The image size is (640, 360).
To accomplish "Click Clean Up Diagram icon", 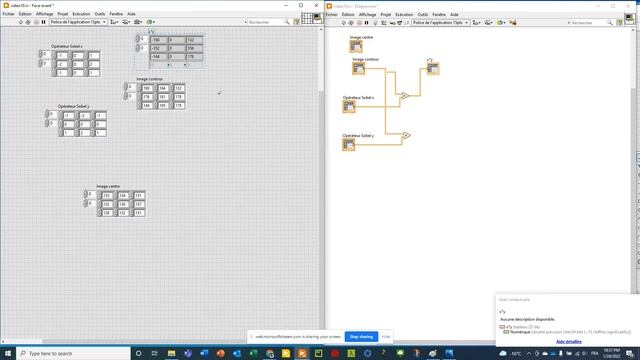I will pyautogui.click(x=513, y=23).
